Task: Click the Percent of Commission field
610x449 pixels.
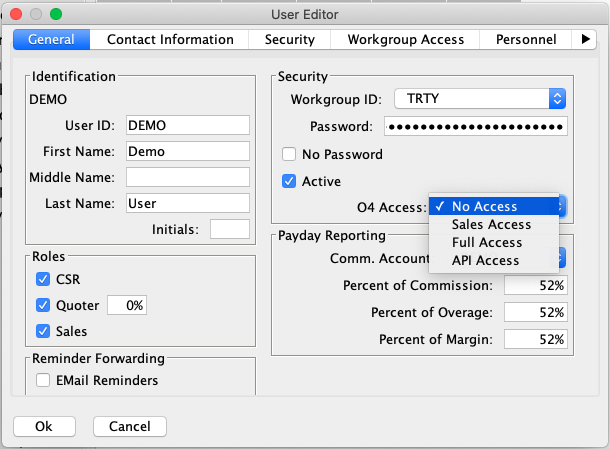Action: click(536, 285)
